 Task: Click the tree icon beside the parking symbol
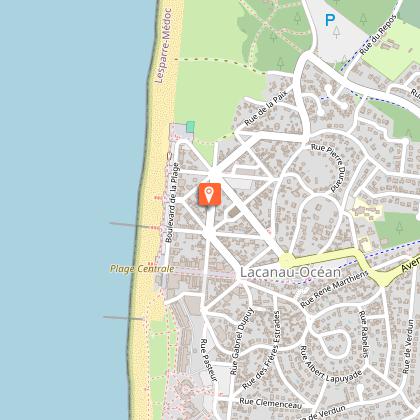(336, 32)
